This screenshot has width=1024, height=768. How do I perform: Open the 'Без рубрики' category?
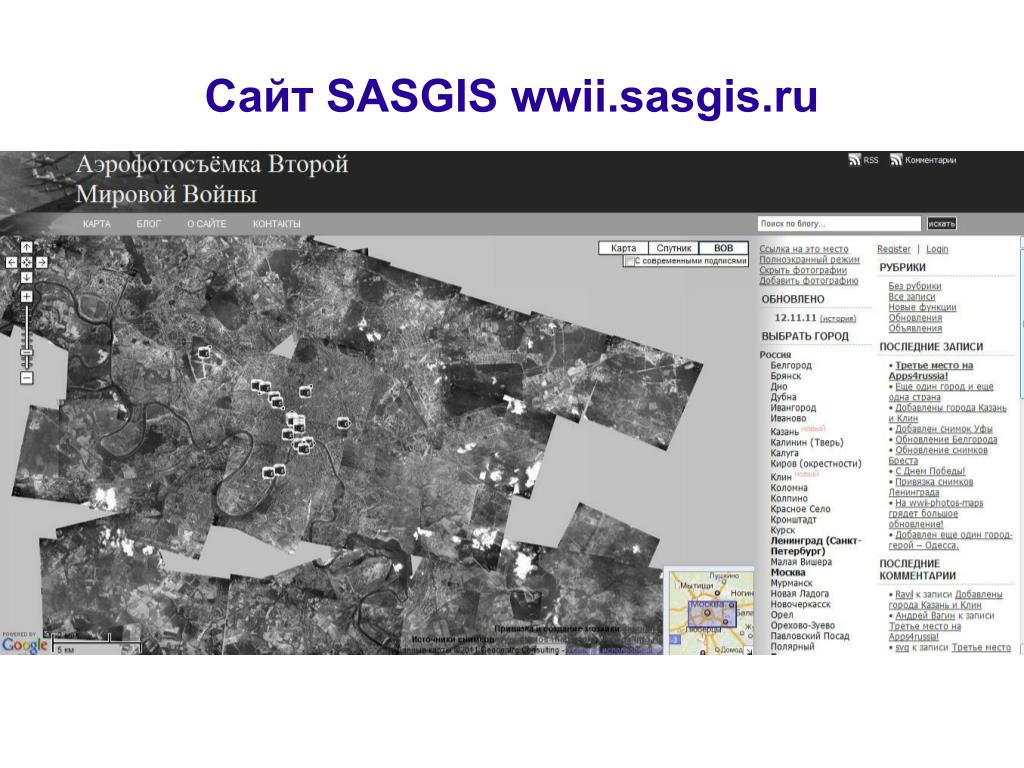point(914,286)
